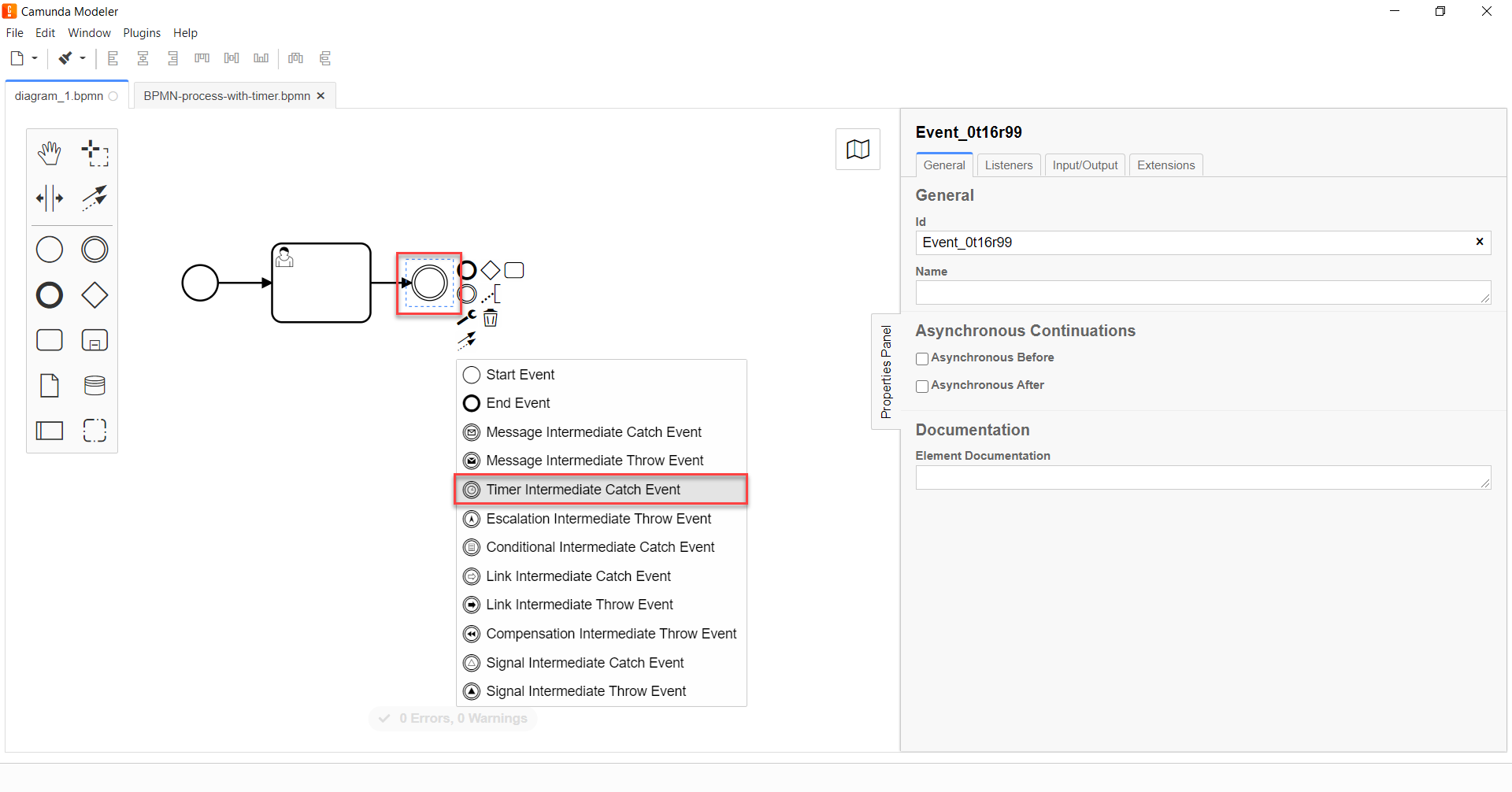Delete element with trash icon
The width and height of the screenshot is (1512, 792).
[x=491, y=317]
